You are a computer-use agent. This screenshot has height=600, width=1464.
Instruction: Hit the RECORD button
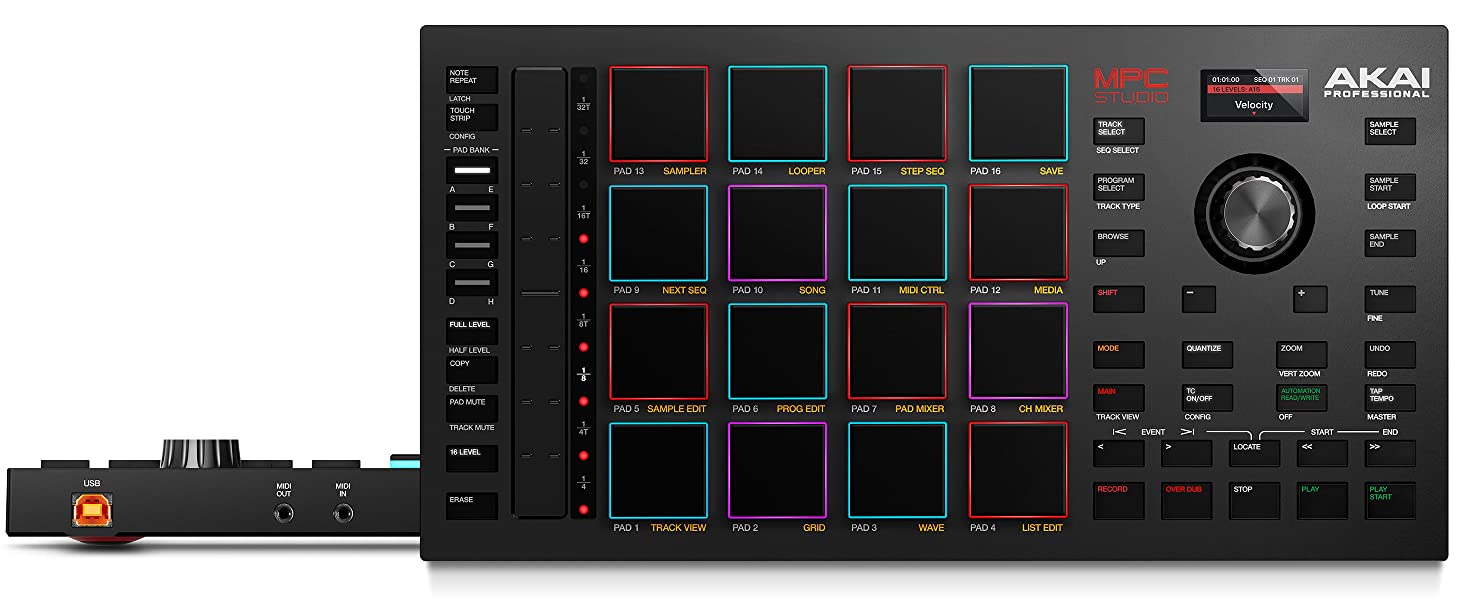[1118, 501]
